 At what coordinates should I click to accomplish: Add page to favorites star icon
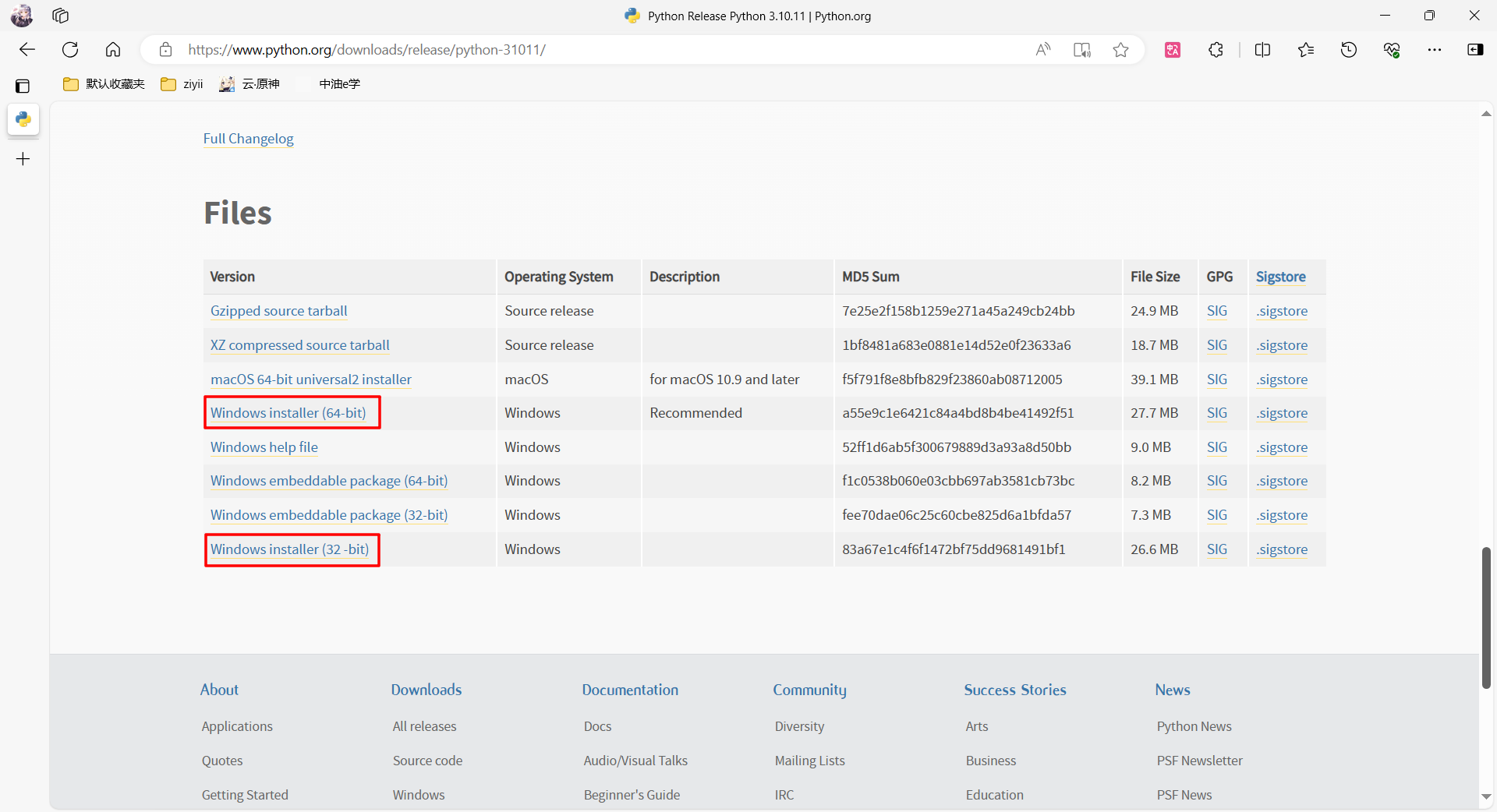pyautogui.click(x=1120, y=50)
